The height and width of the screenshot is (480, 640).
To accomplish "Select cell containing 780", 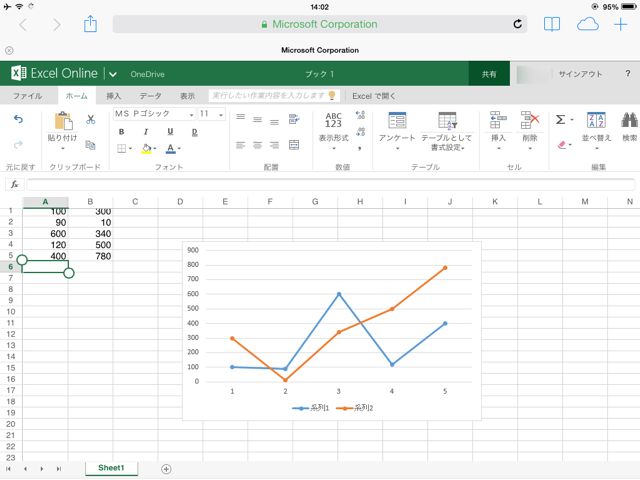I will click(x=91, y=256).
